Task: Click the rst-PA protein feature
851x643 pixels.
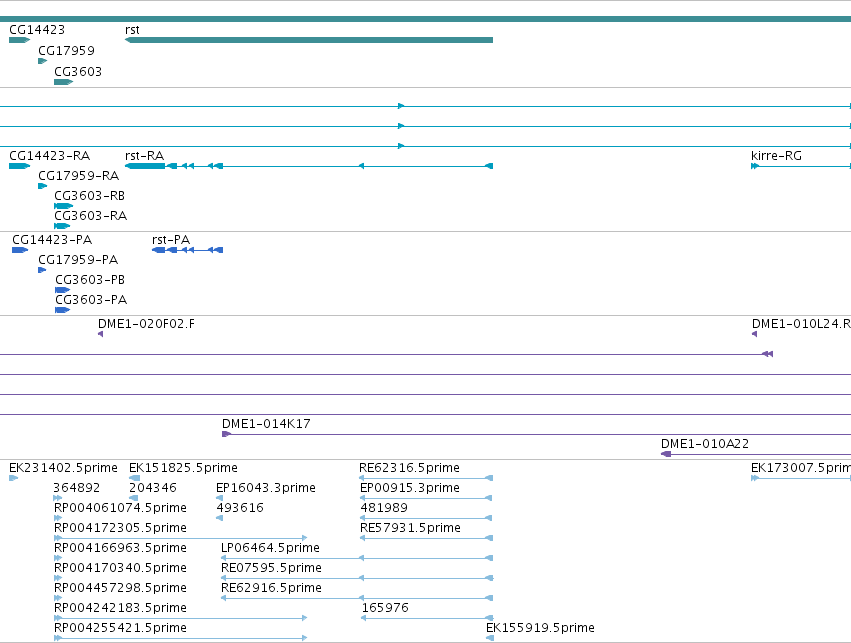Action: click(x=187, y=250)
